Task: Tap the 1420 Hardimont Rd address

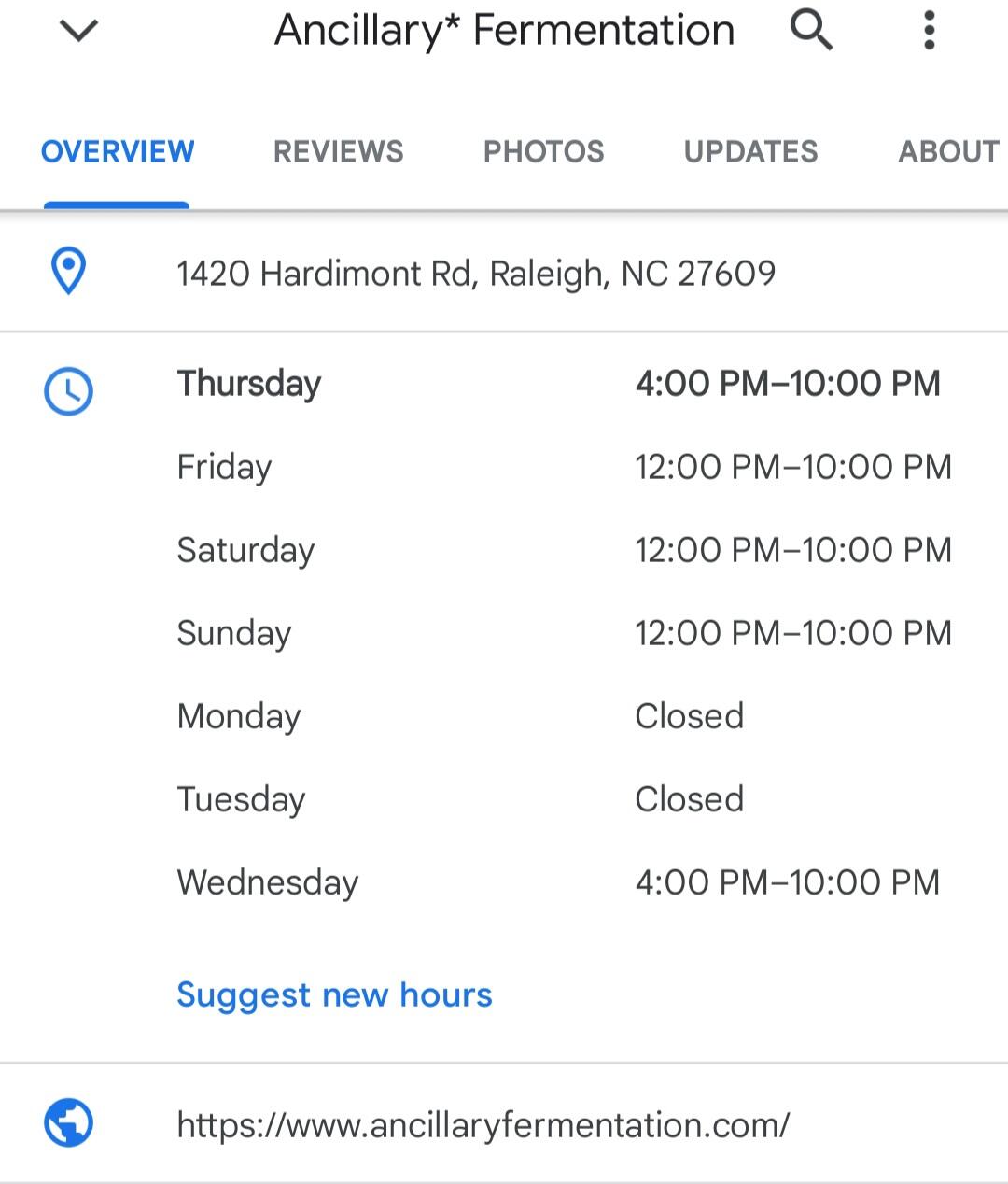Action: click(476, 274)
